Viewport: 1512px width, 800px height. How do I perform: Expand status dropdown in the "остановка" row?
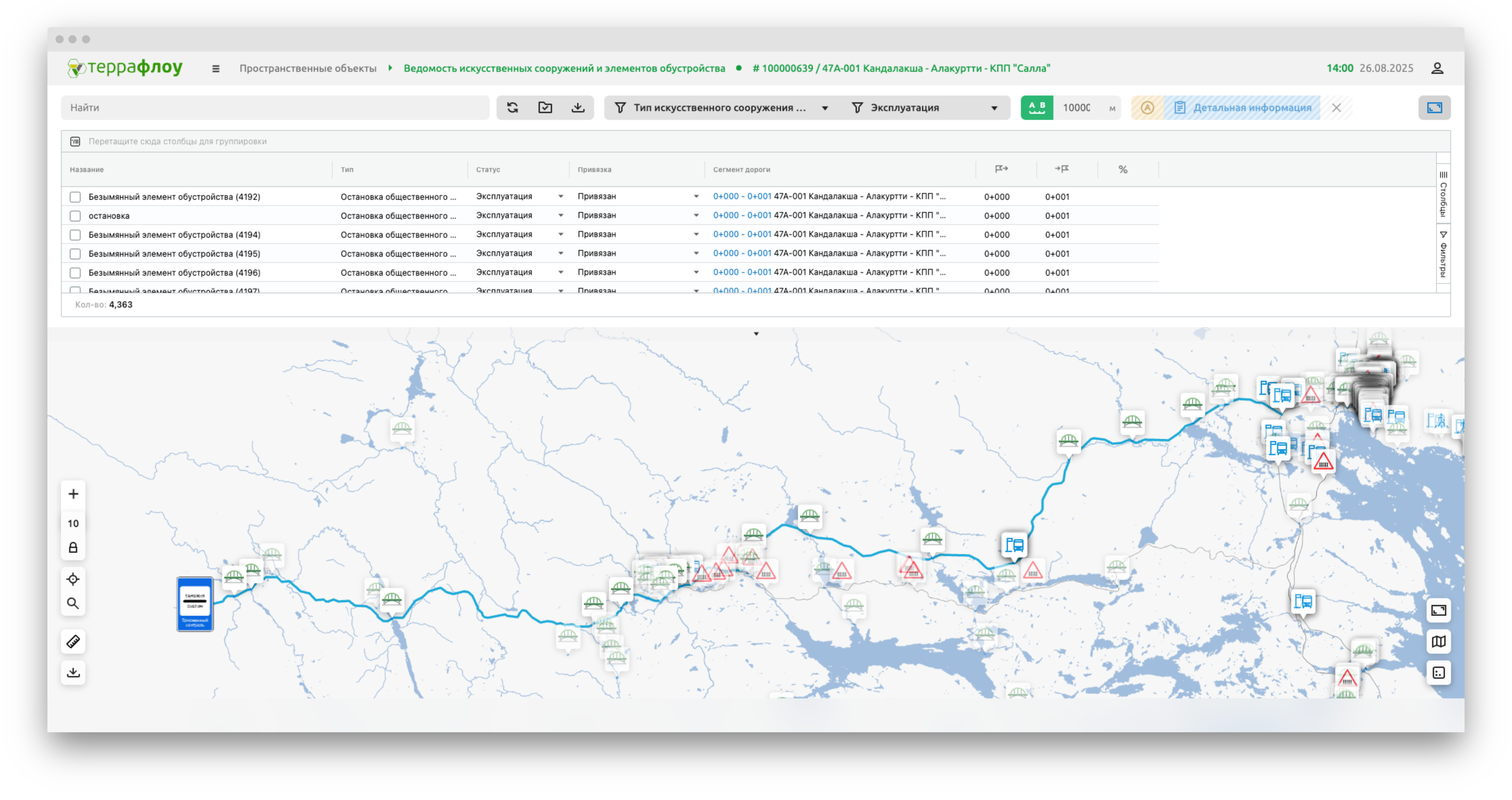[x=561, y=215]
